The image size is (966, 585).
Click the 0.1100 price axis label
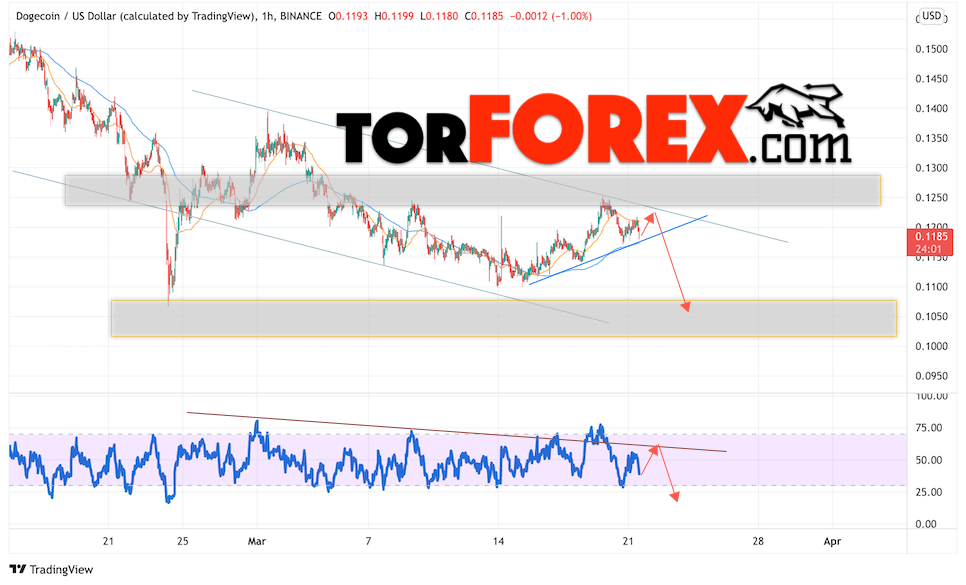click(931, 287)
